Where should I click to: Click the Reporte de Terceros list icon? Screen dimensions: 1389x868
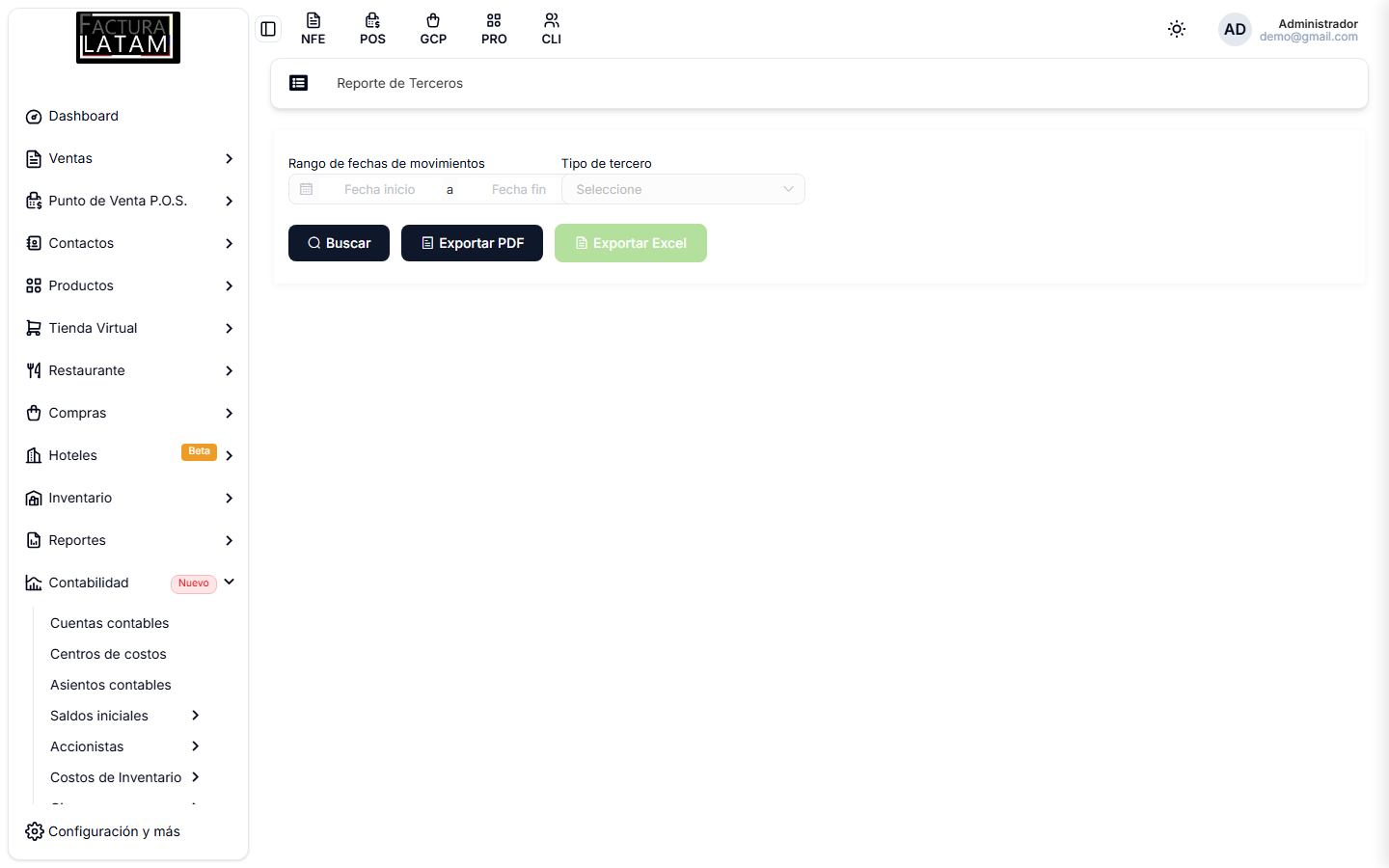point(299,83)
